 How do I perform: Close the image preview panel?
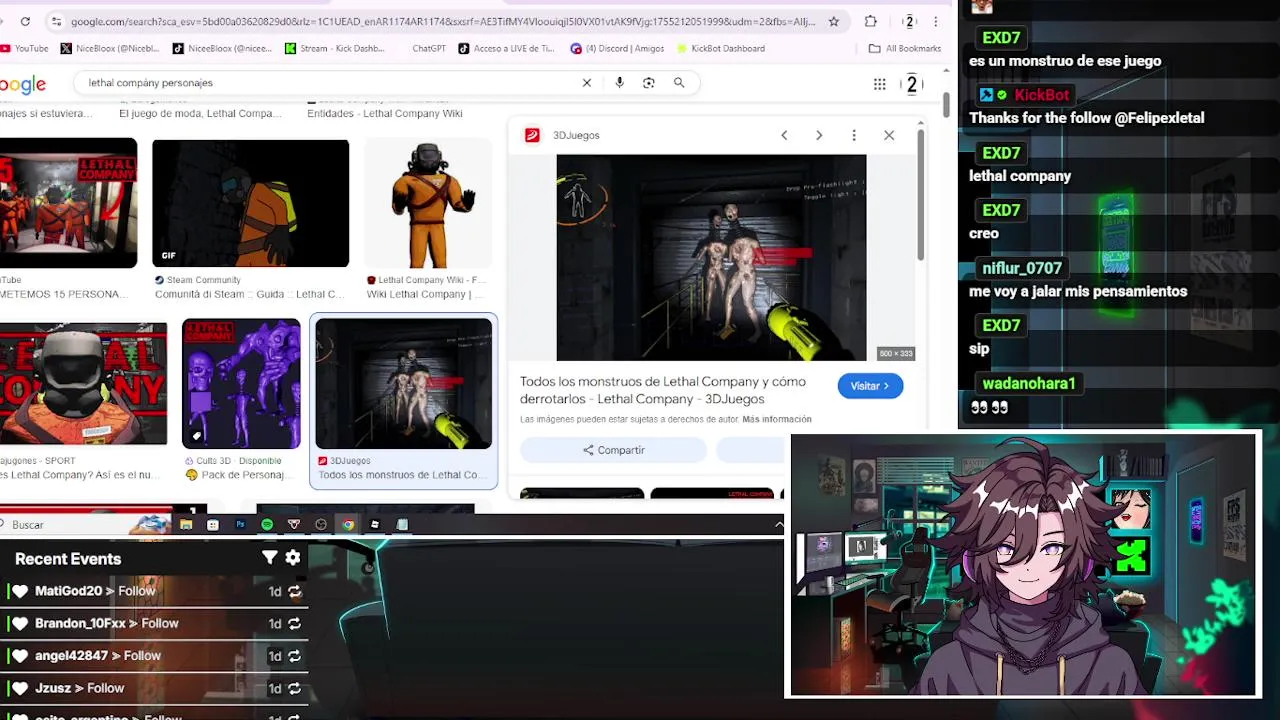[x=889, y=135]
